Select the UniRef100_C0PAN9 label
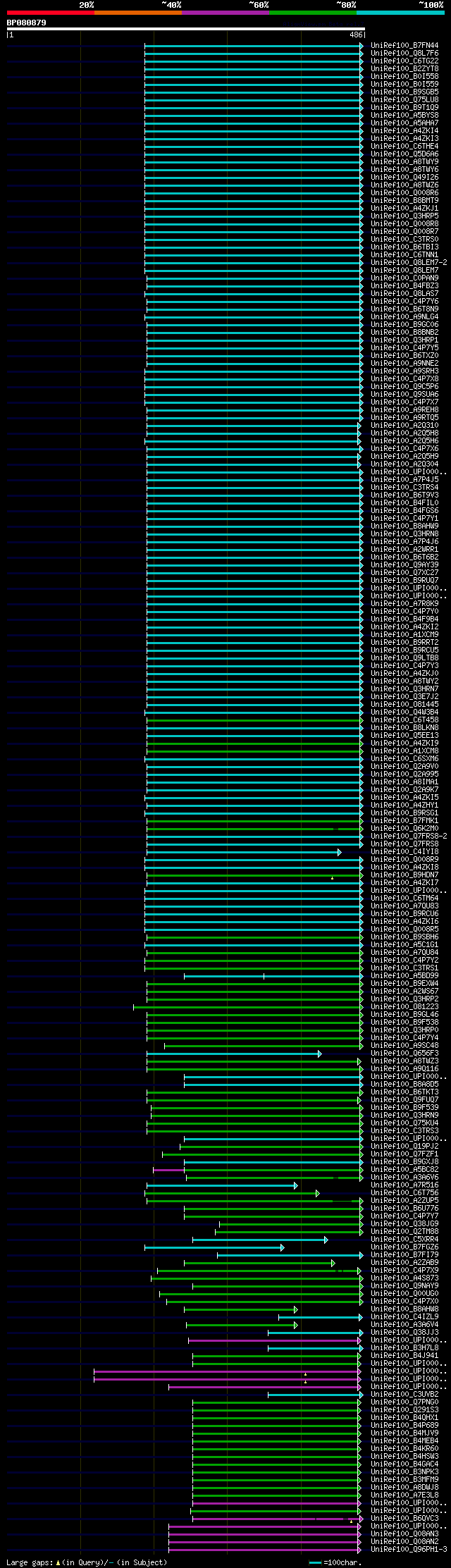The width and height of the screenshot is (451, 1568). pyautogui.click(x=404, y=278)
